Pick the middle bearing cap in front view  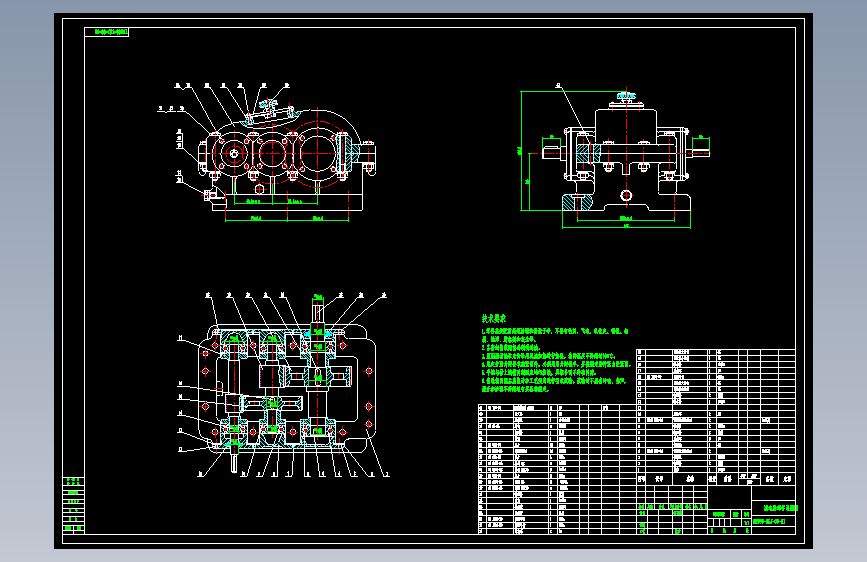point(271,152)
